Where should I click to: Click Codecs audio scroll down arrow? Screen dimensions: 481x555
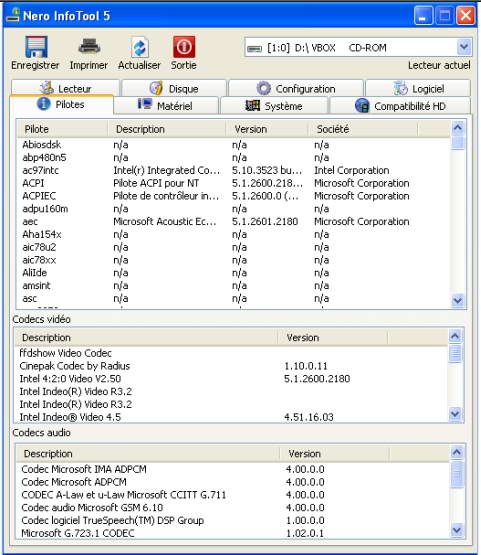click(457, 530)
